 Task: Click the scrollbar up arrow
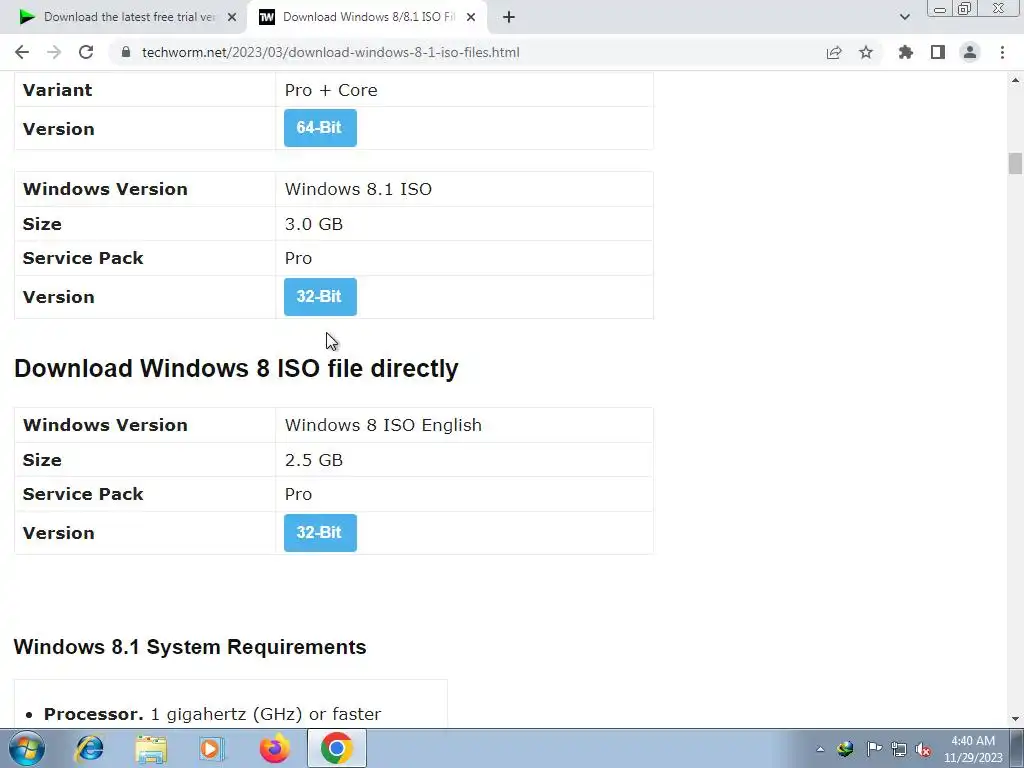coord(1015,80)
